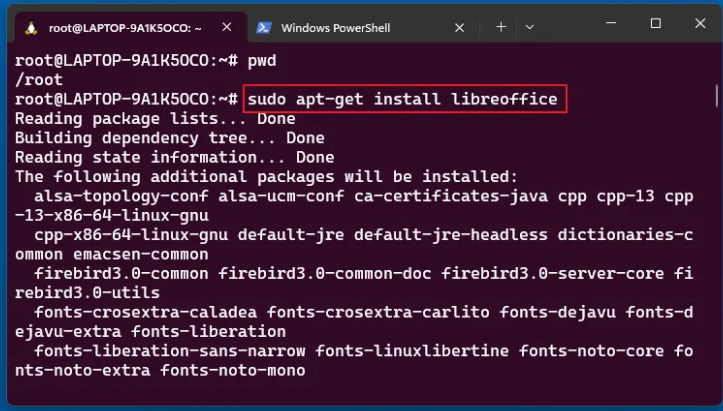Click the 'fonts-noto-mono' package name
Image resolution: width=723 pixels, height=411 pixels.
coord(233,370)
